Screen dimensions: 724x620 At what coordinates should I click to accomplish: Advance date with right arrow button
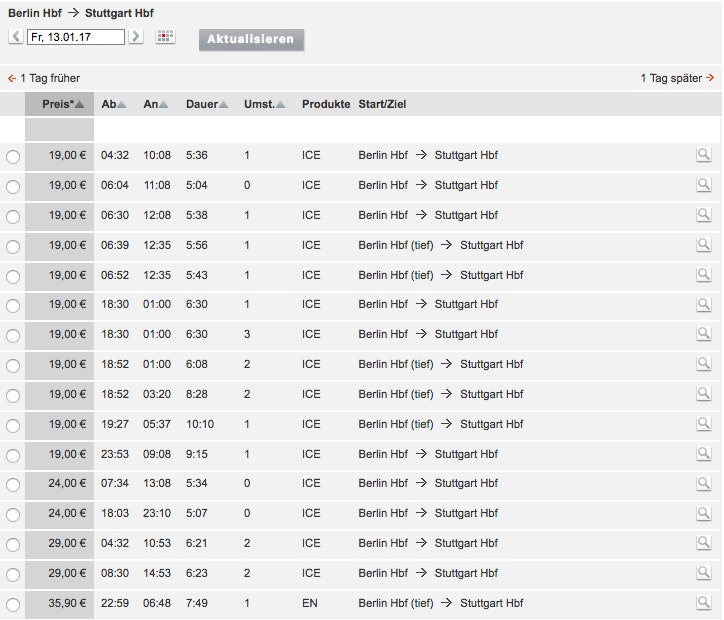pyautogui.click(x=136, y=37)
